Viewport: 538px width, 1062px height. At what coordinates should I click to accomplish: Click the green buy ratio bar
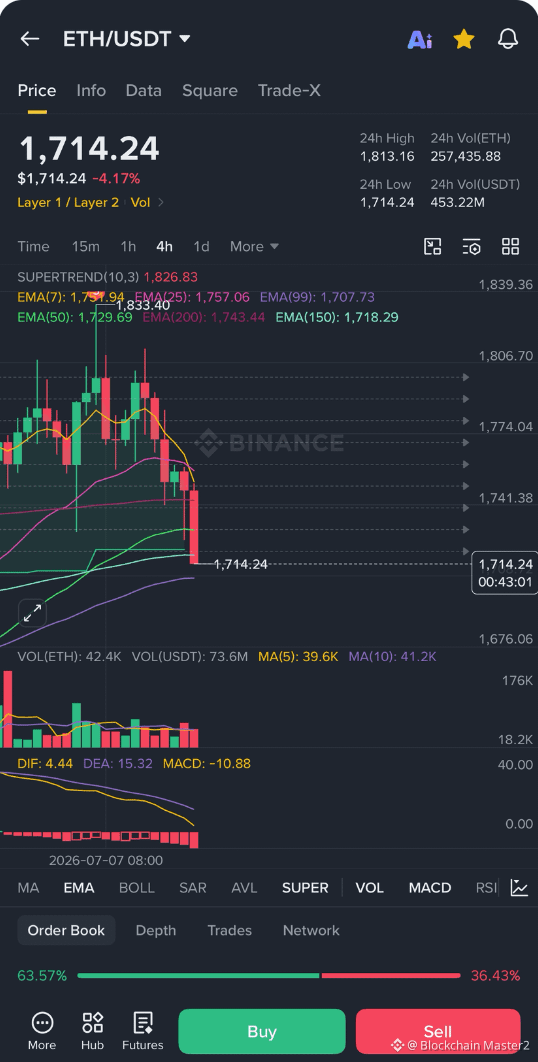199,975
